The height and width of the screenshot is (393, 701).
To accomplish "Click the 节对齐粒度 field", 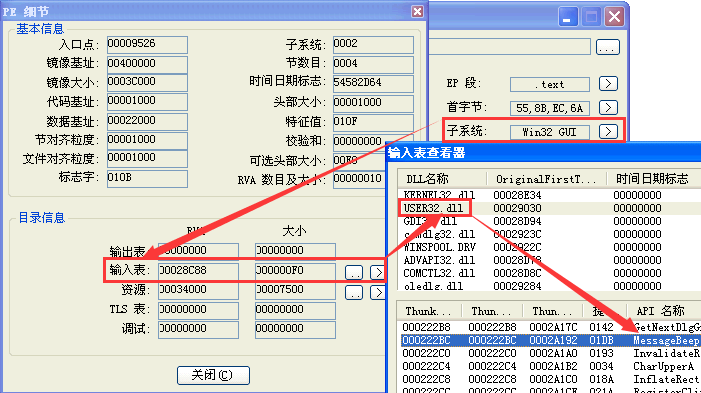I will (147, 140).
